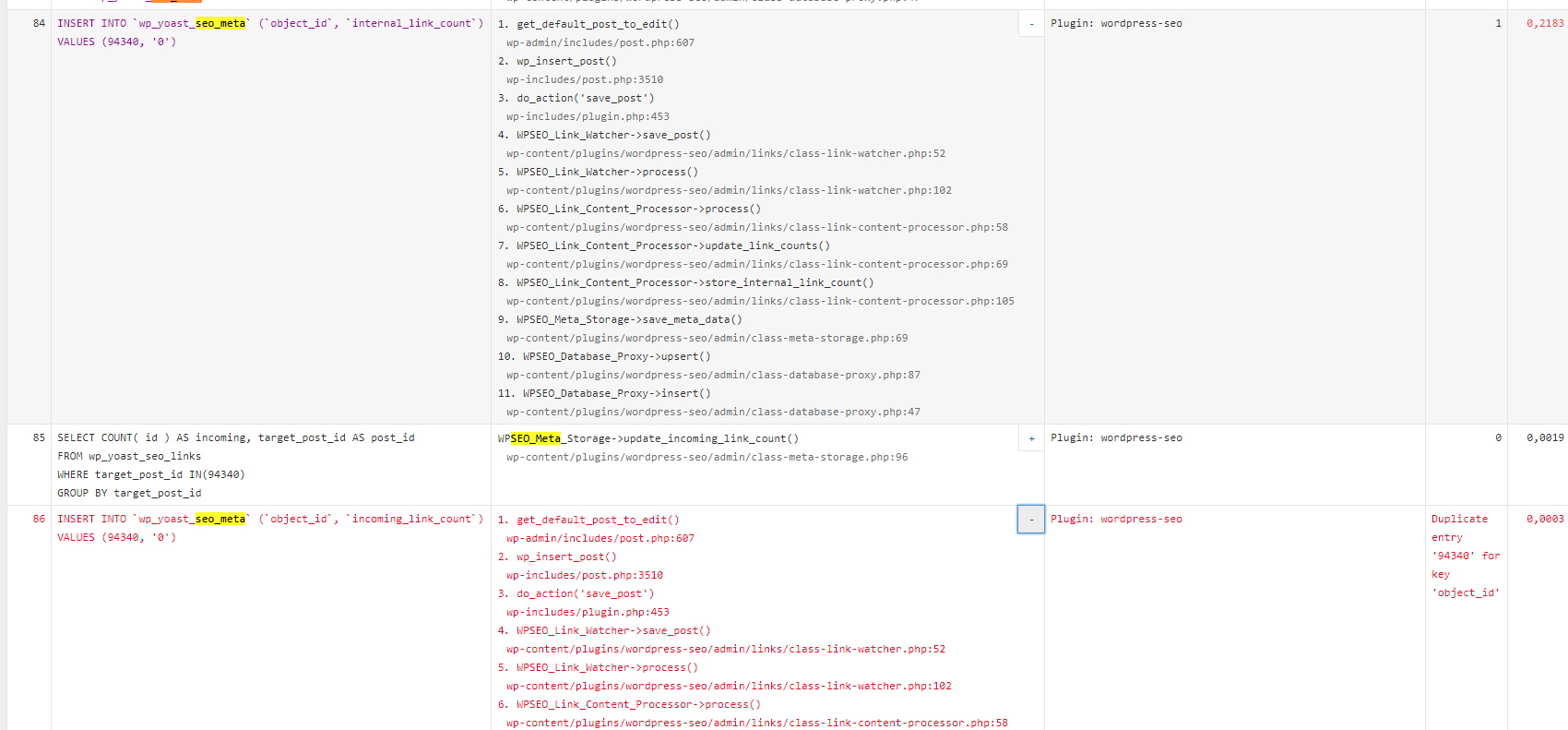Click red do_action('save_post') in query 86

tap(585, 594)
